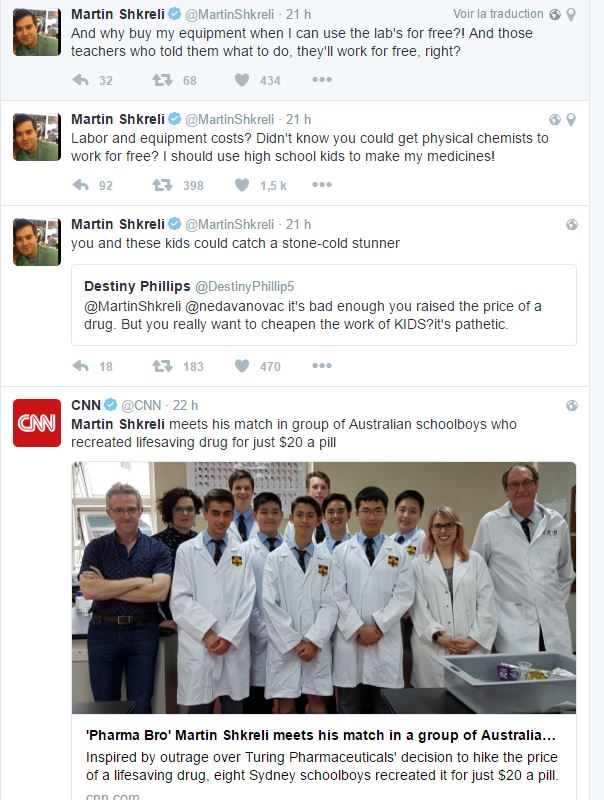The height and width of the screenshot is (800, 604).
Task: Open @DestinyPhillip5 quoted tweet handle
Action: point(245,287)
